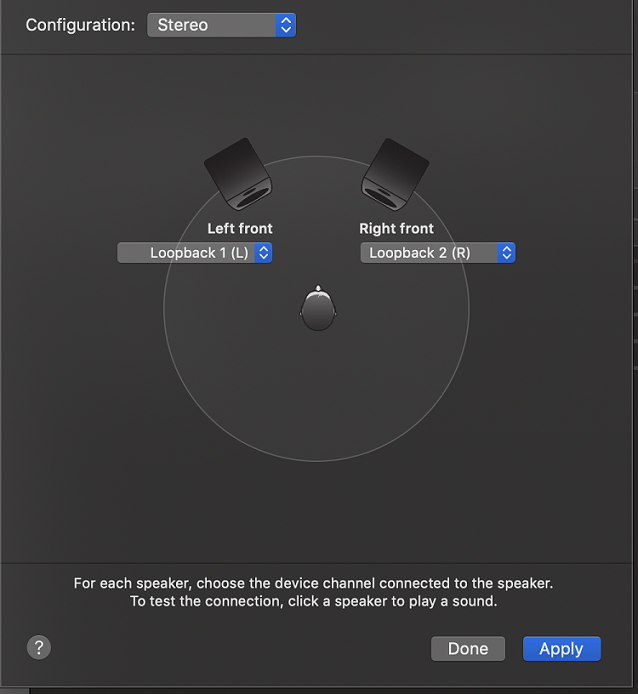Click the Right front label
Screen dimensions: 638x694
tap(396, 228)
